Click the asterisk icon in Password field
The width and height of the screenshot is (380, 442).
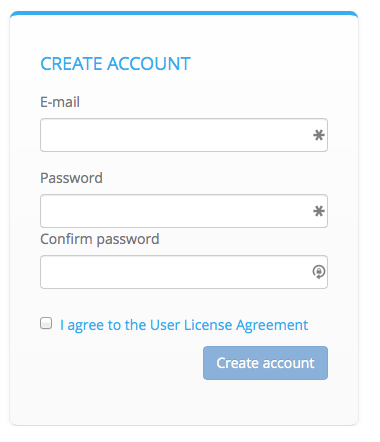pos(319,211)
